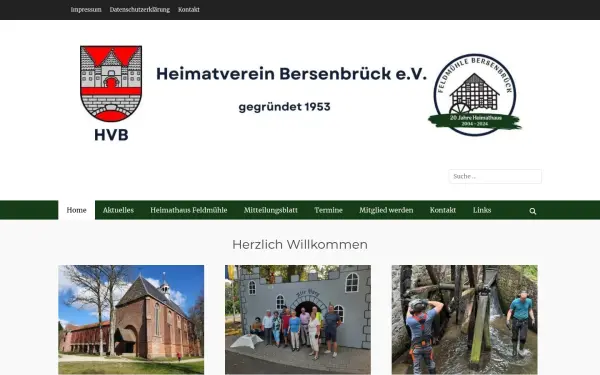
Task: Open the group photo at castle thumbnail
Action: pos(298,320)
